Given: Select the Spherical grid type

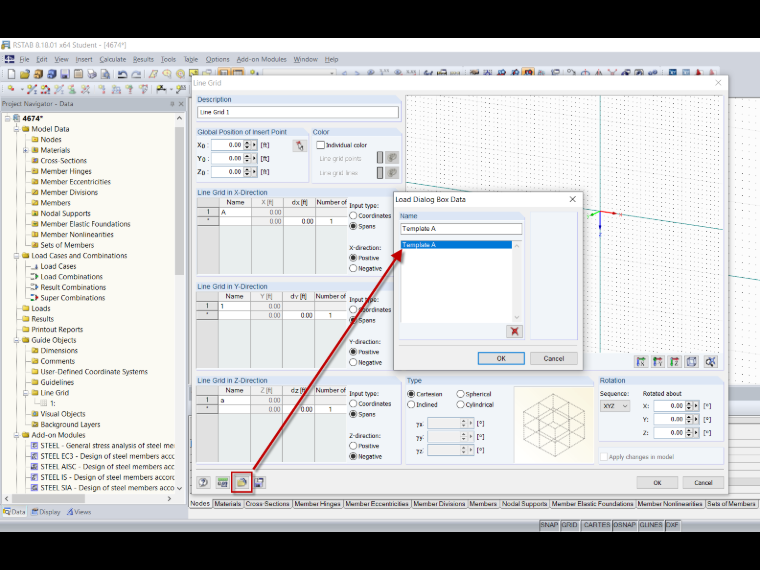Looking at the screenshot, I should 460,394.
